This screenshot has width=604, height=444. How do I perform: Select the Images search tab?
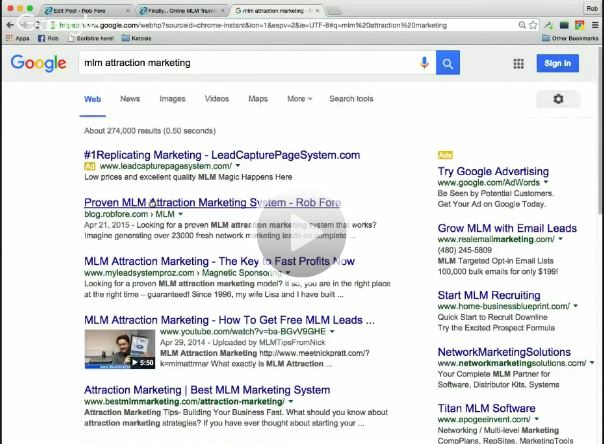(172, 99)
